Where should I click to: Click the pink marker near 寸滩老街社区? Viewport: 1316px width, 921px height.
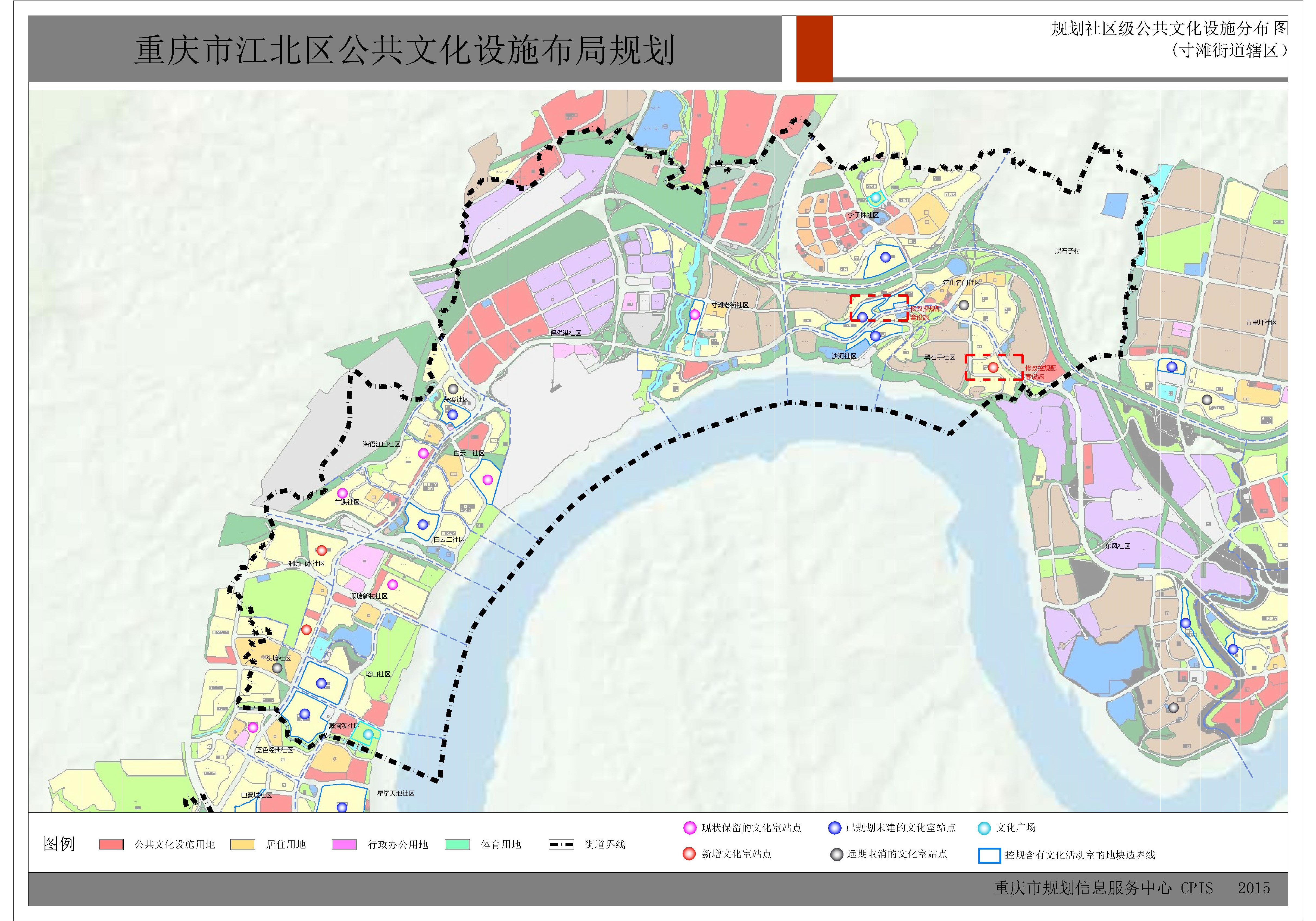pyautogui.click(x=695, y=314)
